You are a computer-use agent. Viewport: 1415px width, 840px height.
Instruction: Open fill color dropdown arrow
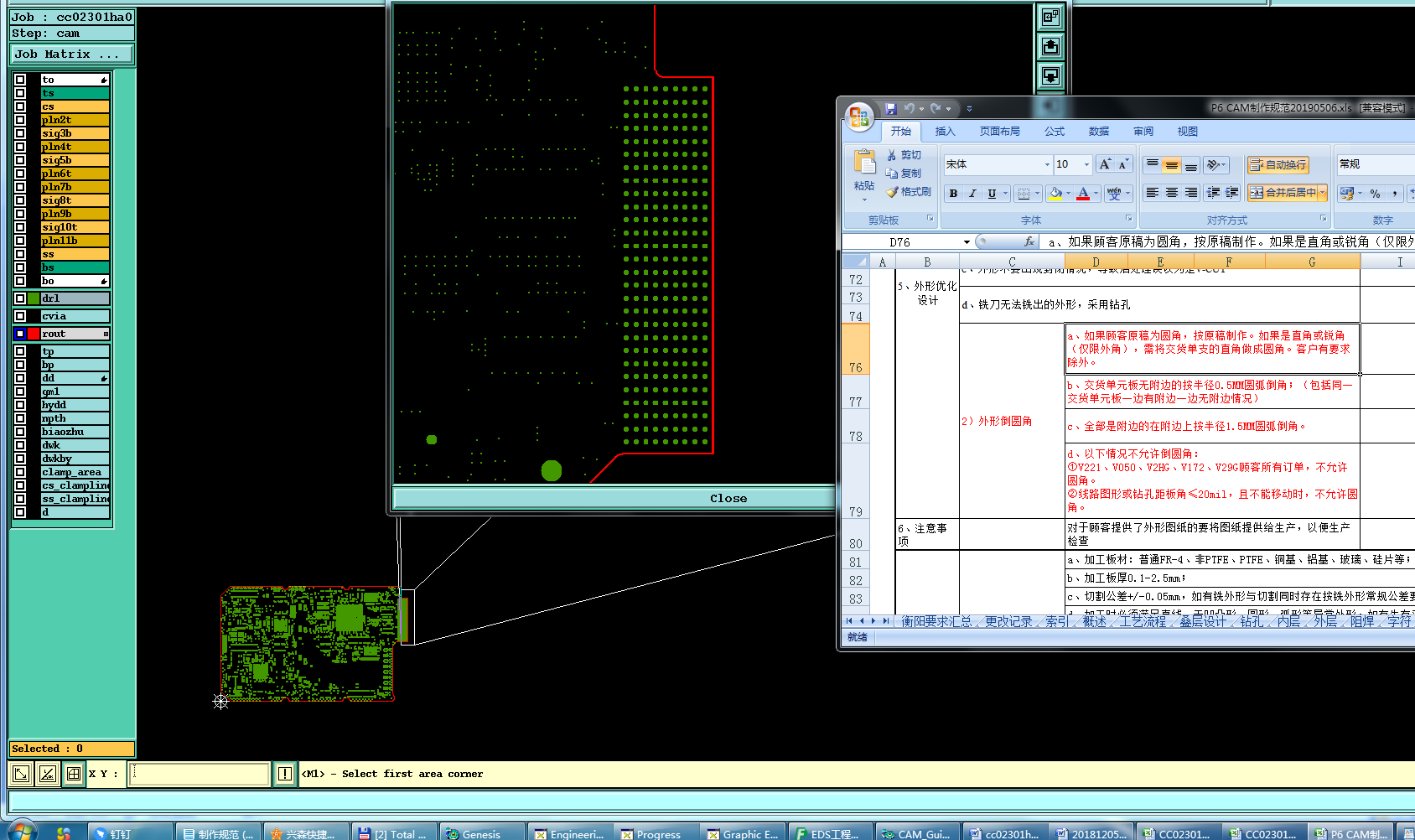1068,194
